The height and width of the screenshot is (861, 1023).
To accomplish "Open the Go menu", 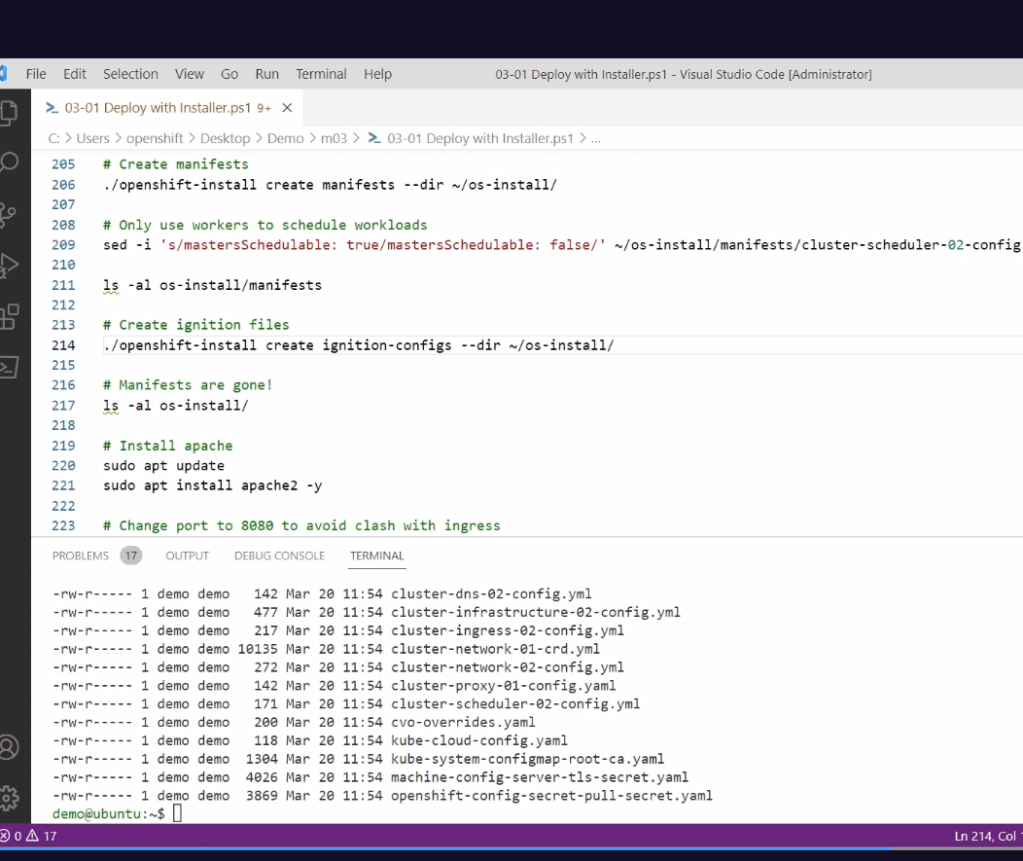I will pyautogui.click(x=230, y=74).
